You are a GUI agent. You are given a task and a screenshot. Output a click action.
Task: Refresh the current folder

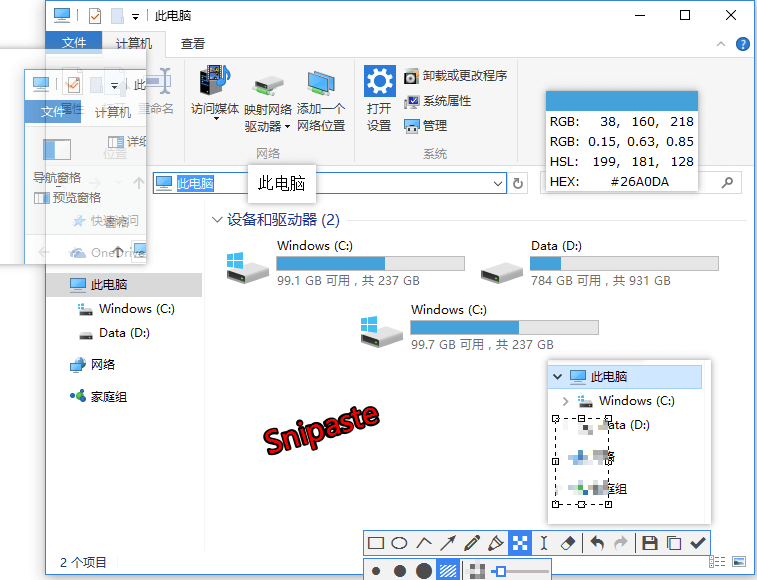tap(518, 184)
